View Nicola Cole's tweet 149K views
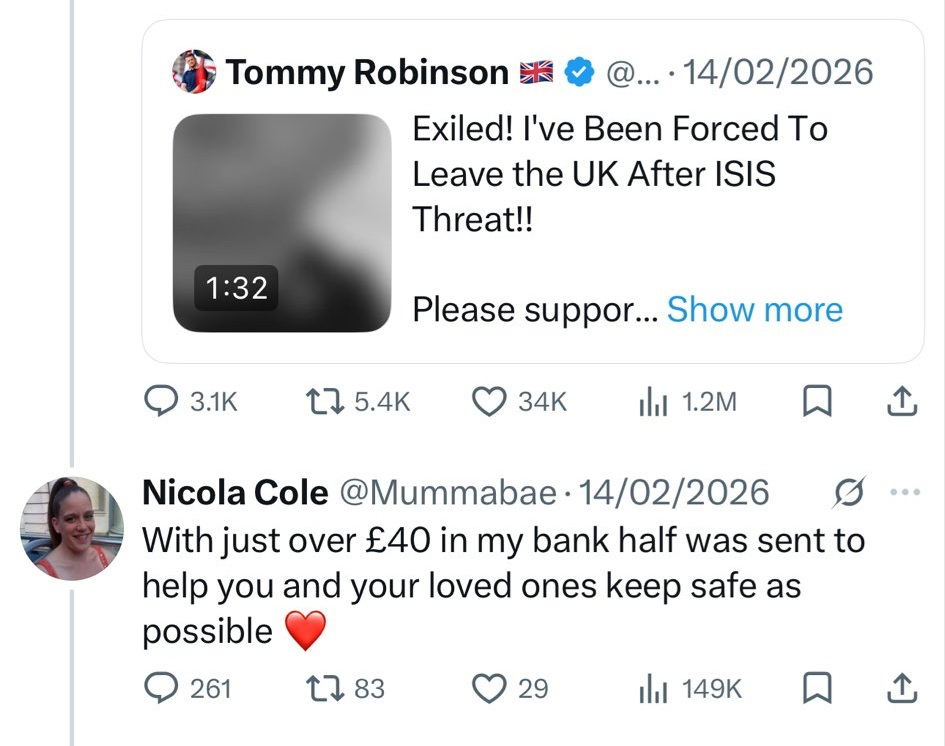Viewport: 945px width, 746px height. [649, 688]
